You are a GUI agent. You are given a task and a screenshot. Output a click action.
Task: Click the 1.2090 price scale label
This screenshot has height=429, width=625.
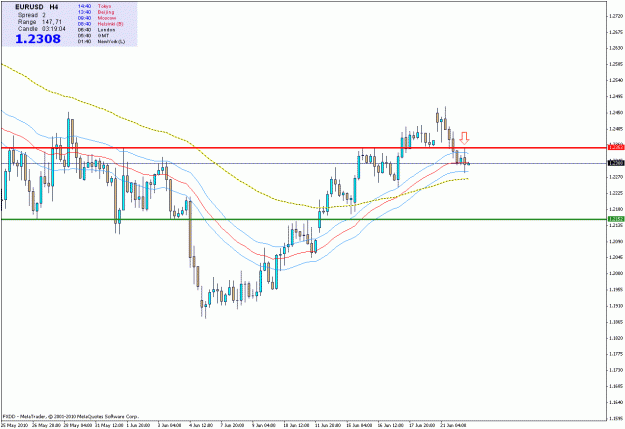tap(616, 241)
